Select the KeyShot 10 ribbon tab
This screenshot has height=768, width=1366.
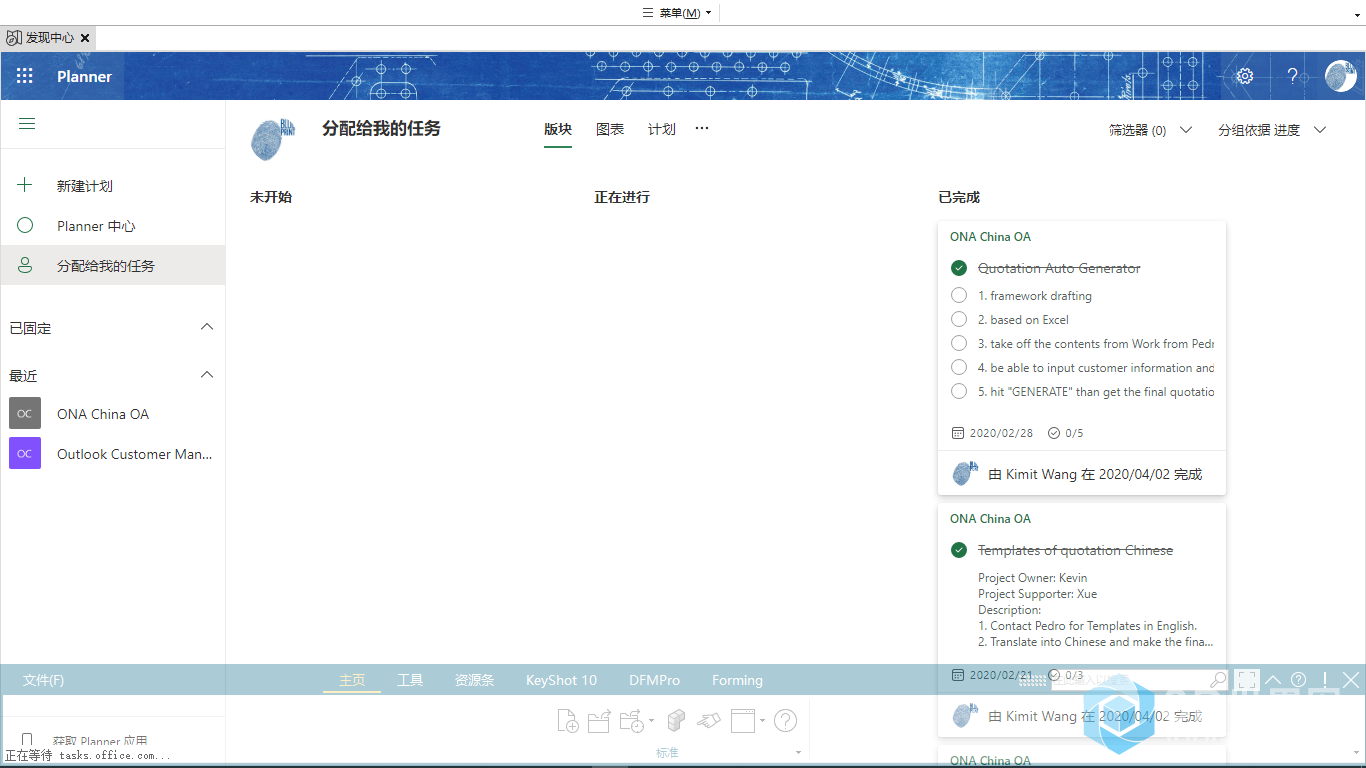tap(561, 680)
